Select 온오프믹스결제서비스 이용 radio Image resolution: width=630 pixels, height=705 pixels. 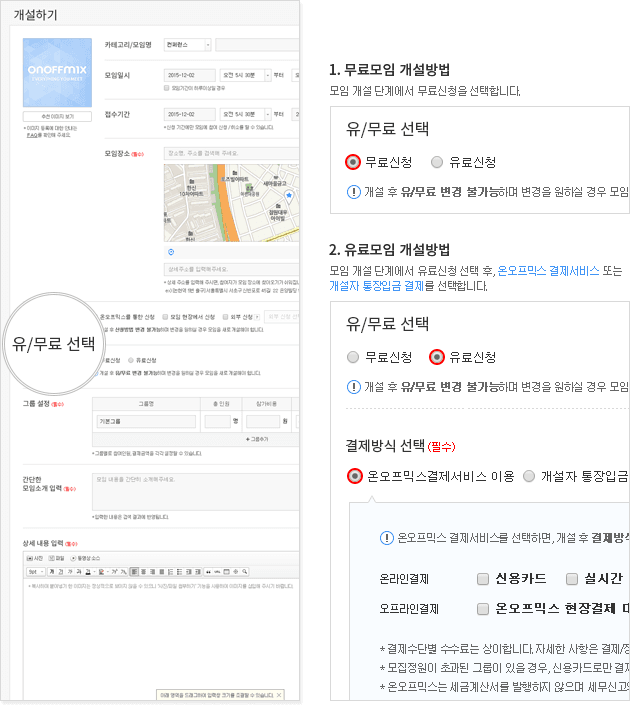point(355,476)
